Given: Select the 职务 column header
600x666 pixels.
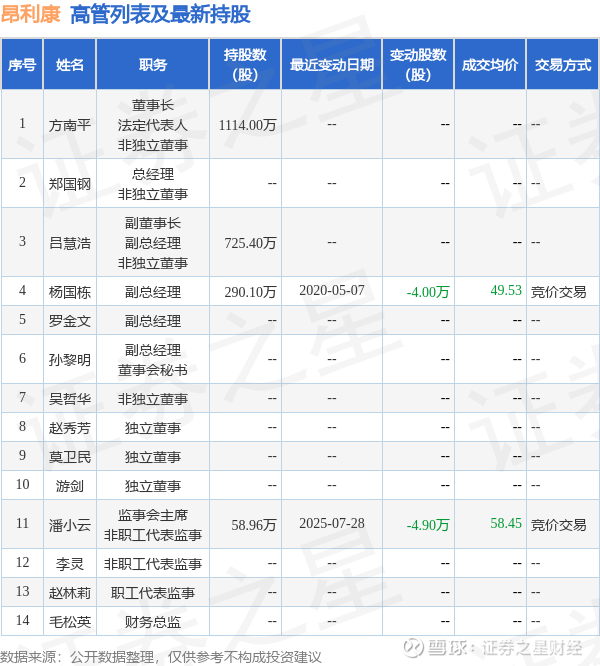Looking at the screenshot, I should 153,65.
